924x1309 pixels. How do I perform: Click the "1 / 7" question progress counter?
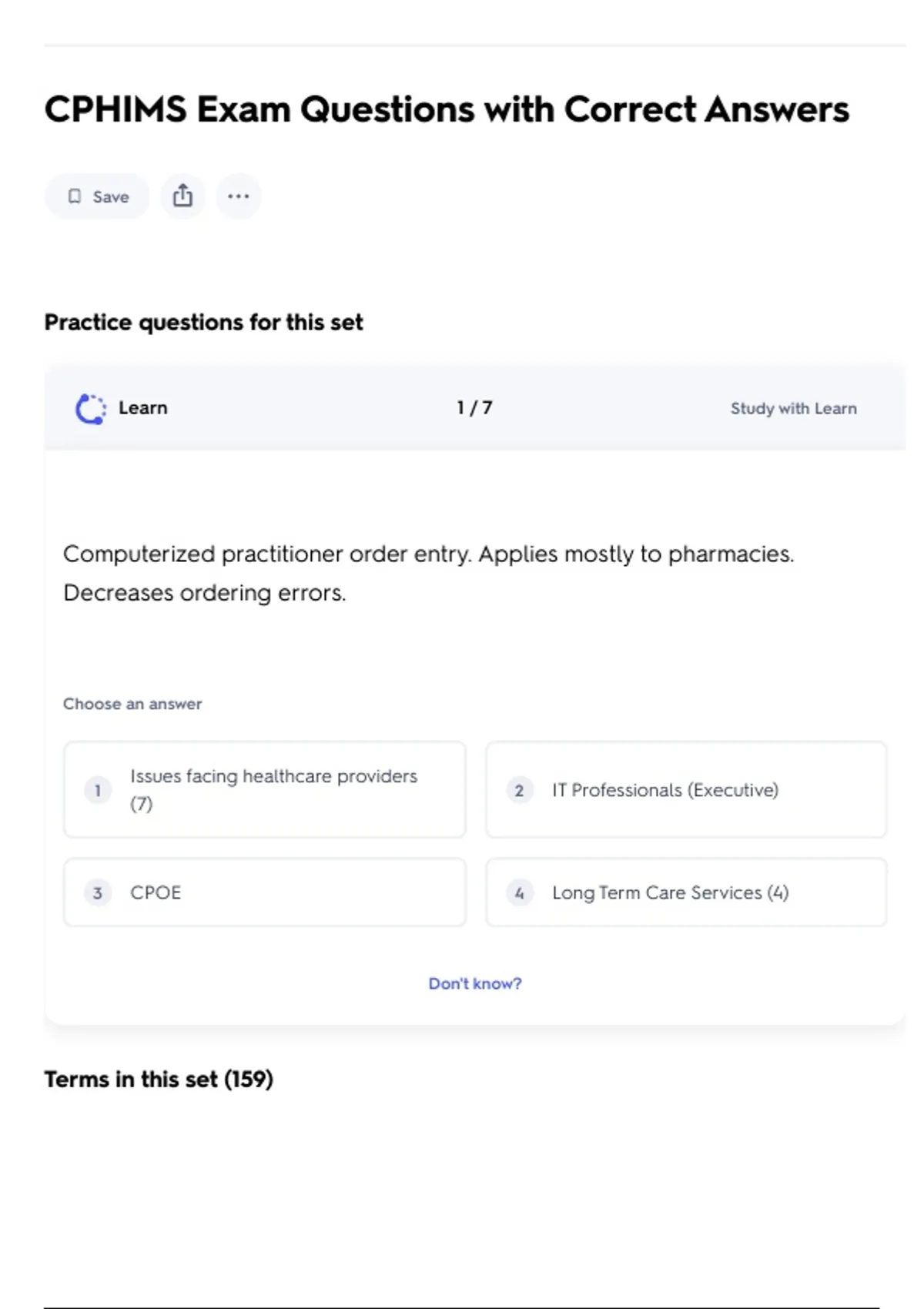[x=474, y=408]
